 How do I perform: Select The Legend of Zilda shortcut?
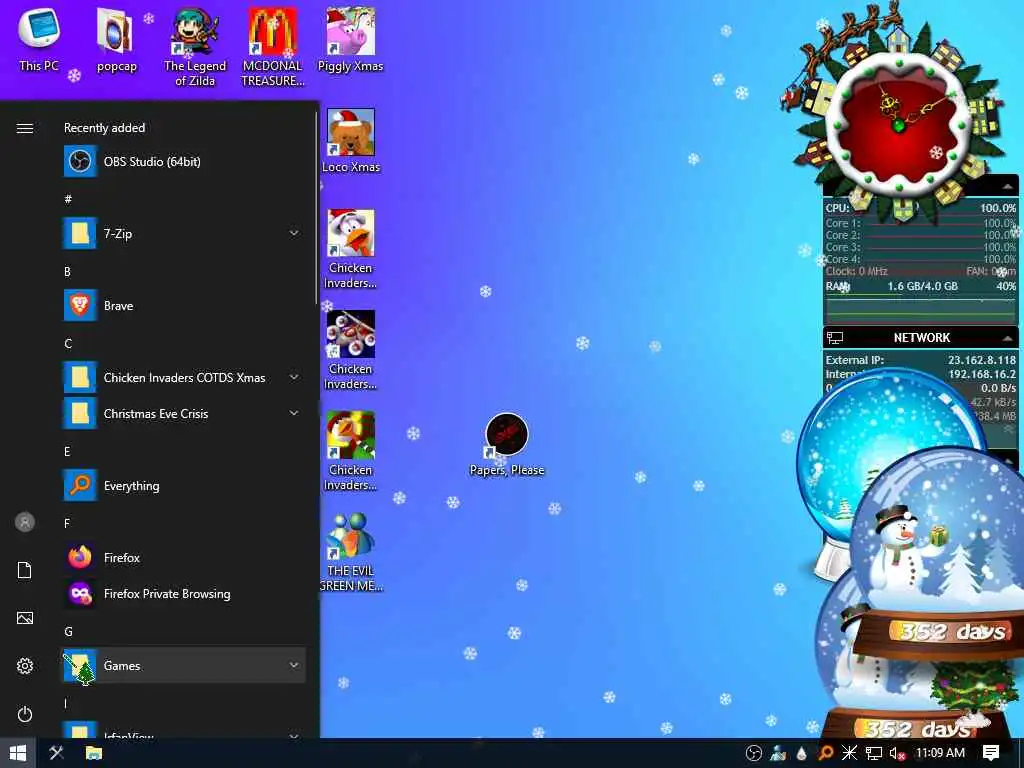(x=195, y=47)
